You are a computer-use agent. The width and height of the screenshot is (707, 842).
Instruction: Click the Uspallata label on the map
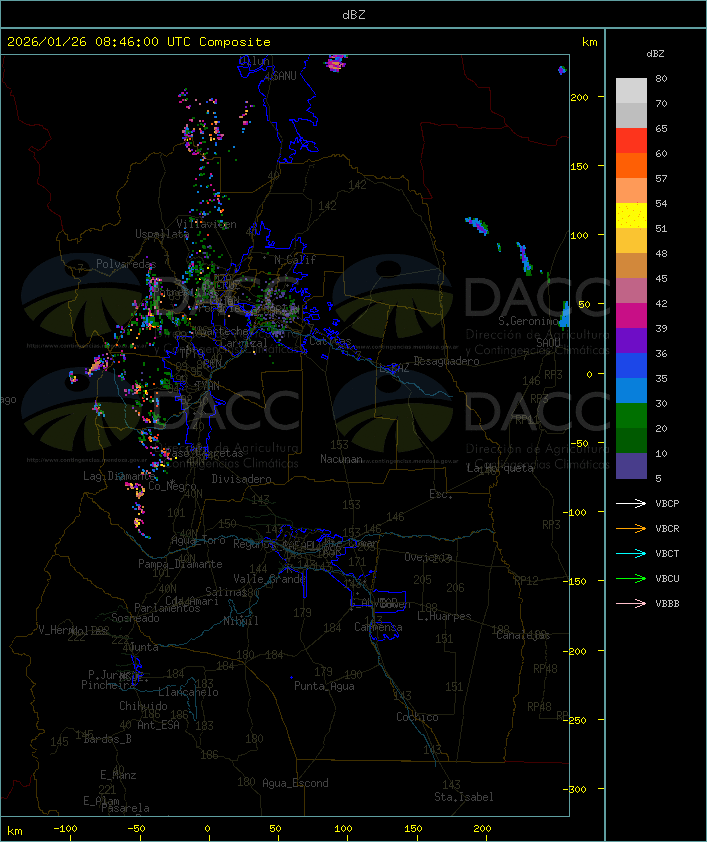162,234
